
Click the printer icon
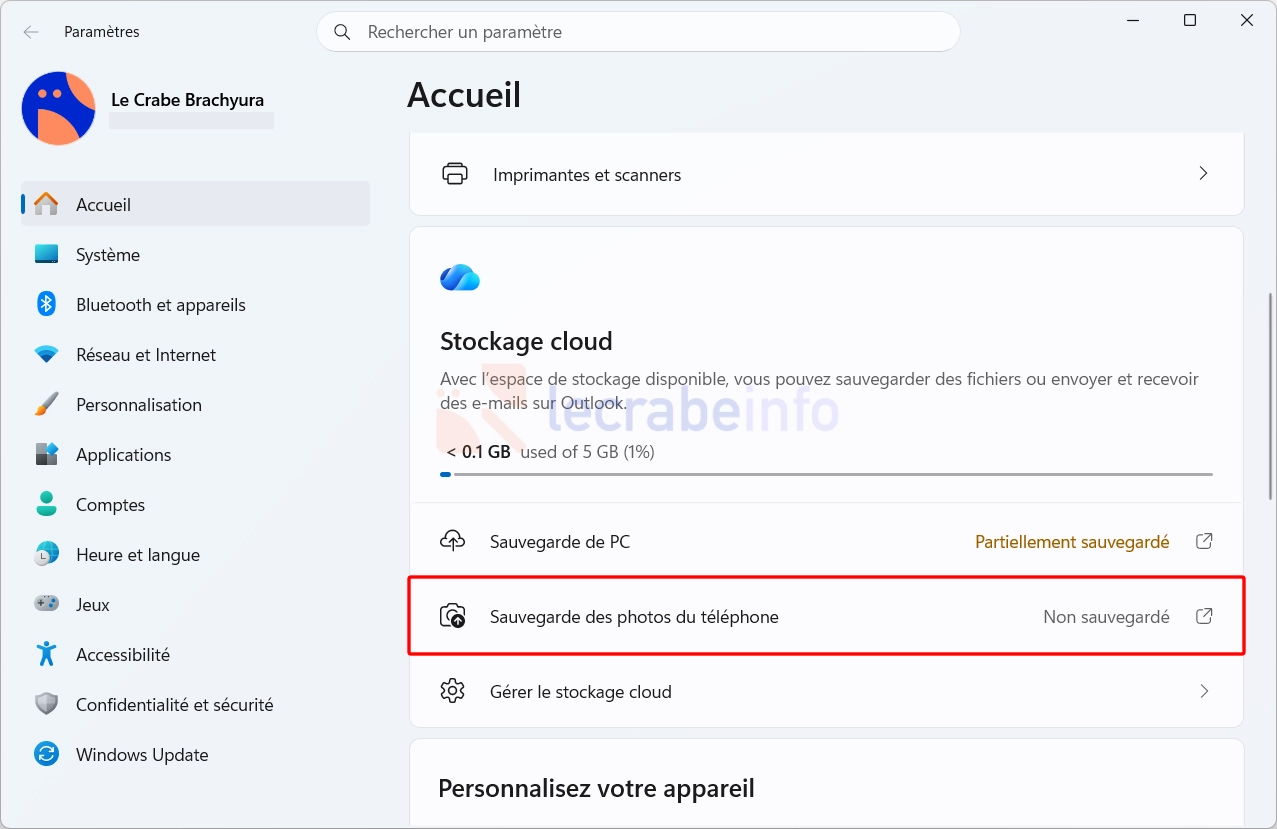[455, 174]
